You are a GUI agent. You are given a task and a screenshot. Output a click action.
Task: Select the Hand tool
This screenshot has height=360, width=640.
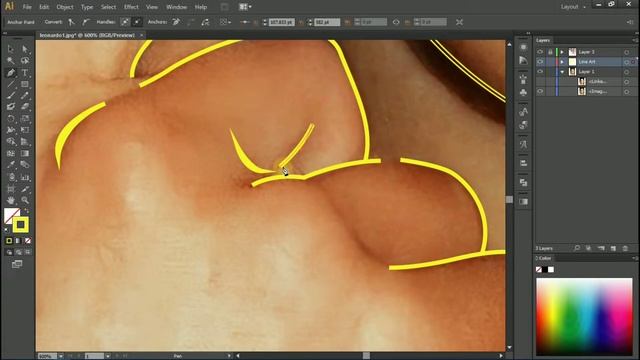(11, 200)
